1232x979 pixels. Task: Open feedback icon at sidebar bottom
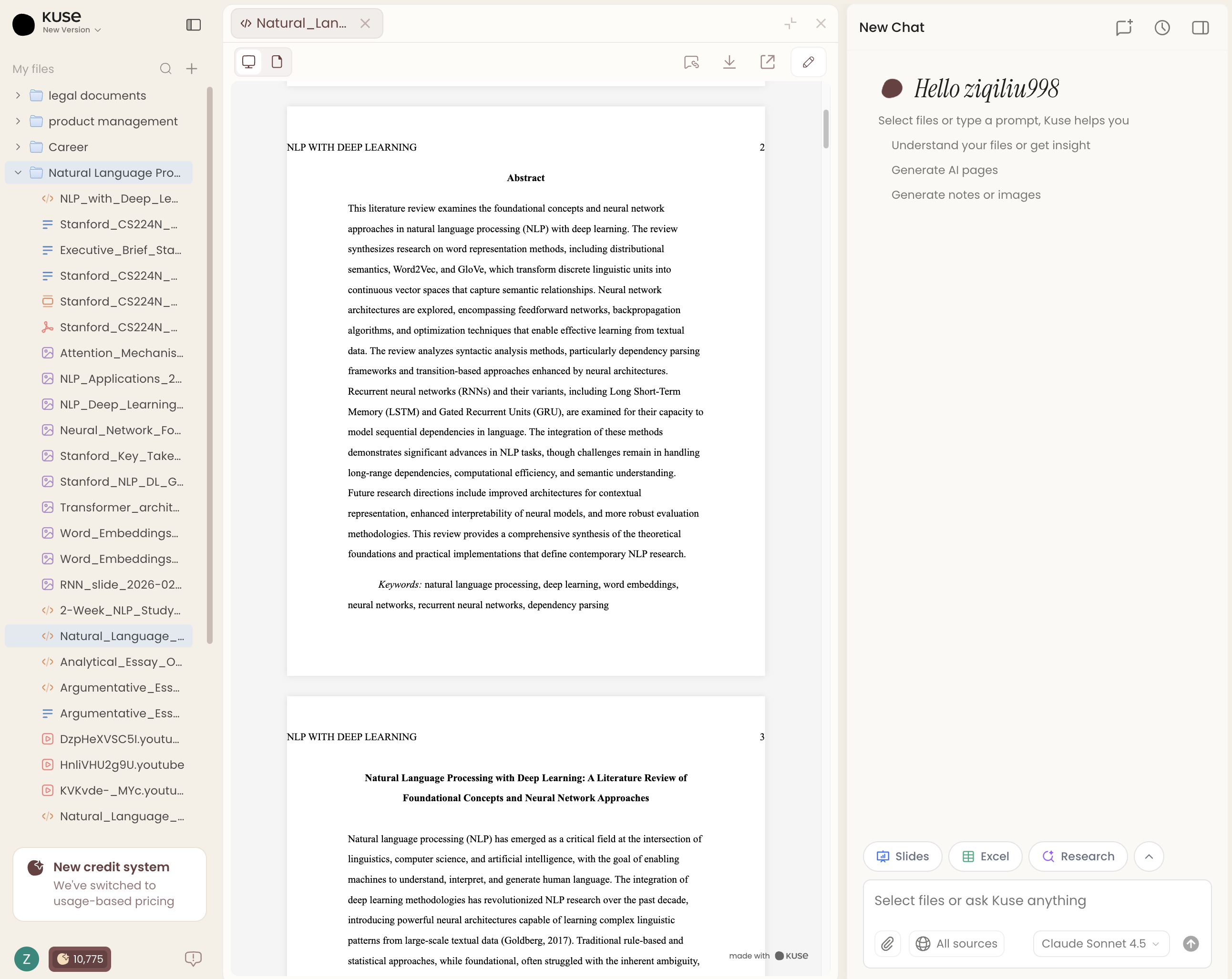coord(193,958)
